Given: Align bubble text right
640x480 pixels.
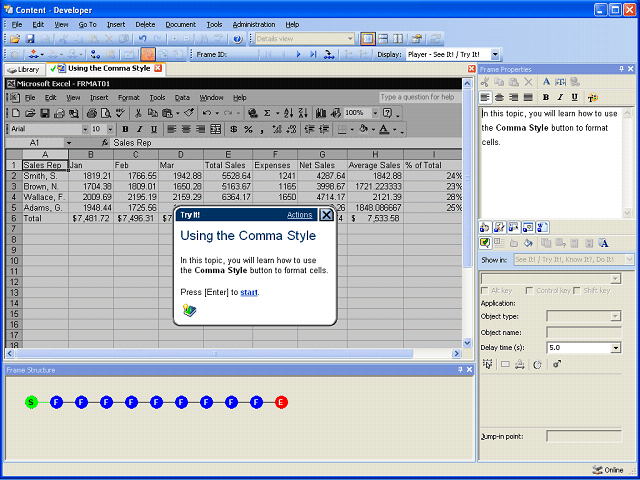Looking at the screenshot, I should pyautogui.click(x=514, y=97).
